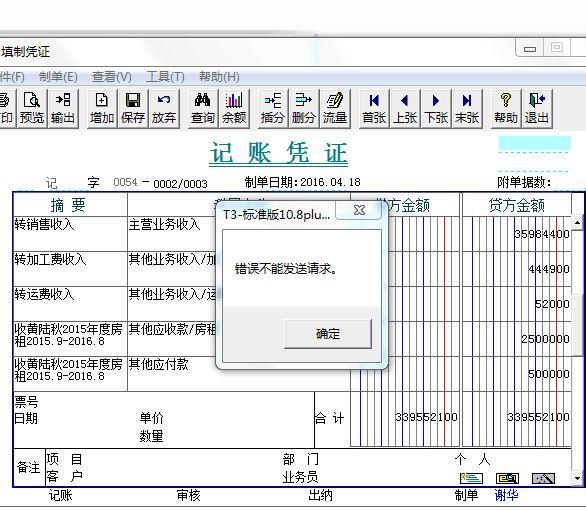Click the 主营业务收入 account cell

pos(172,234)
